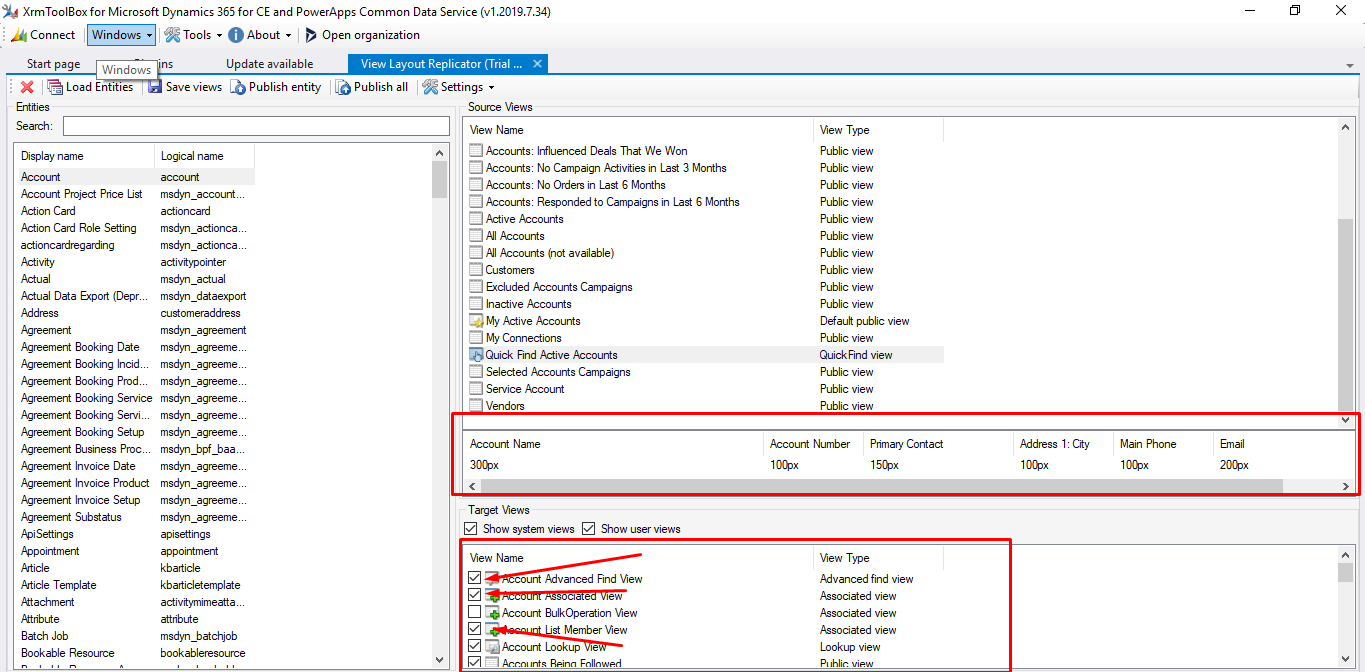The image size is (1365, 672).
Task: Click the Publish all icon
Action: (343, 87)
